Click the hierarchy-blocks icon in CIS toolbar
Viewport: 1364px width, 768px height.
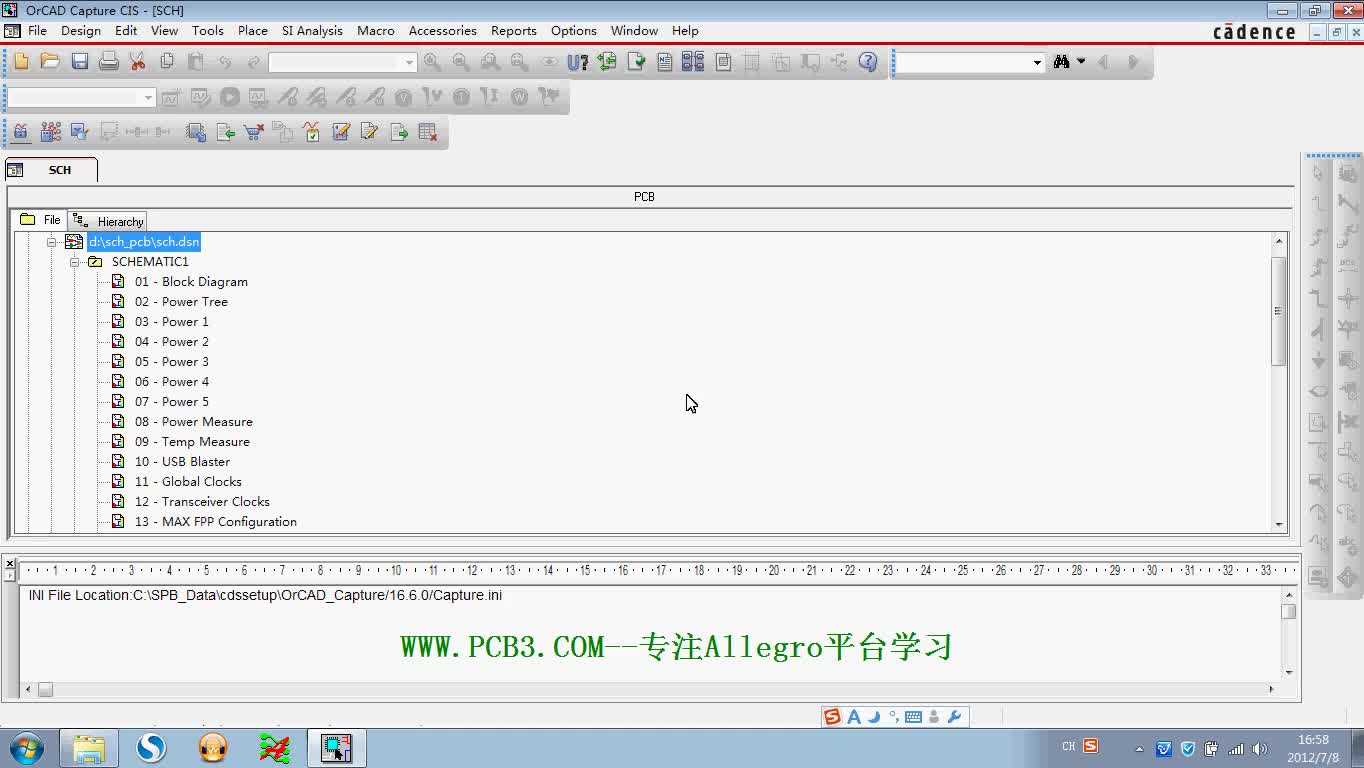click(50, 132)
